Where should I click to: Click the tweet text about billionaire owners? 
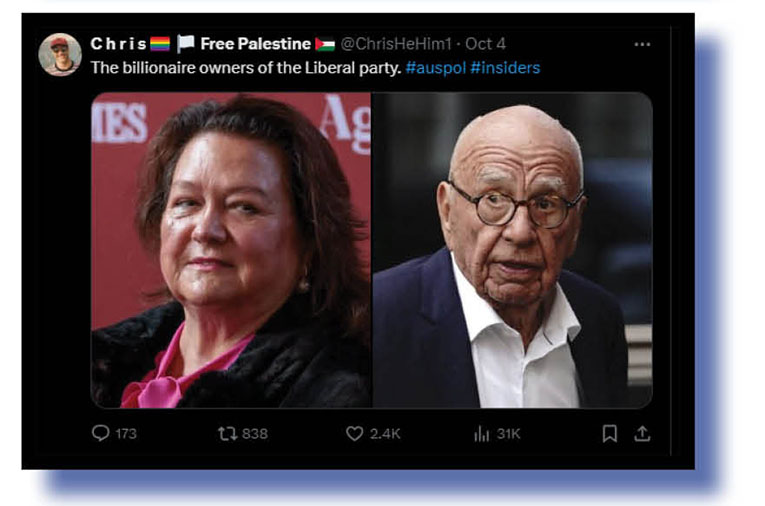pyautogui.click(x=245, y=67)
